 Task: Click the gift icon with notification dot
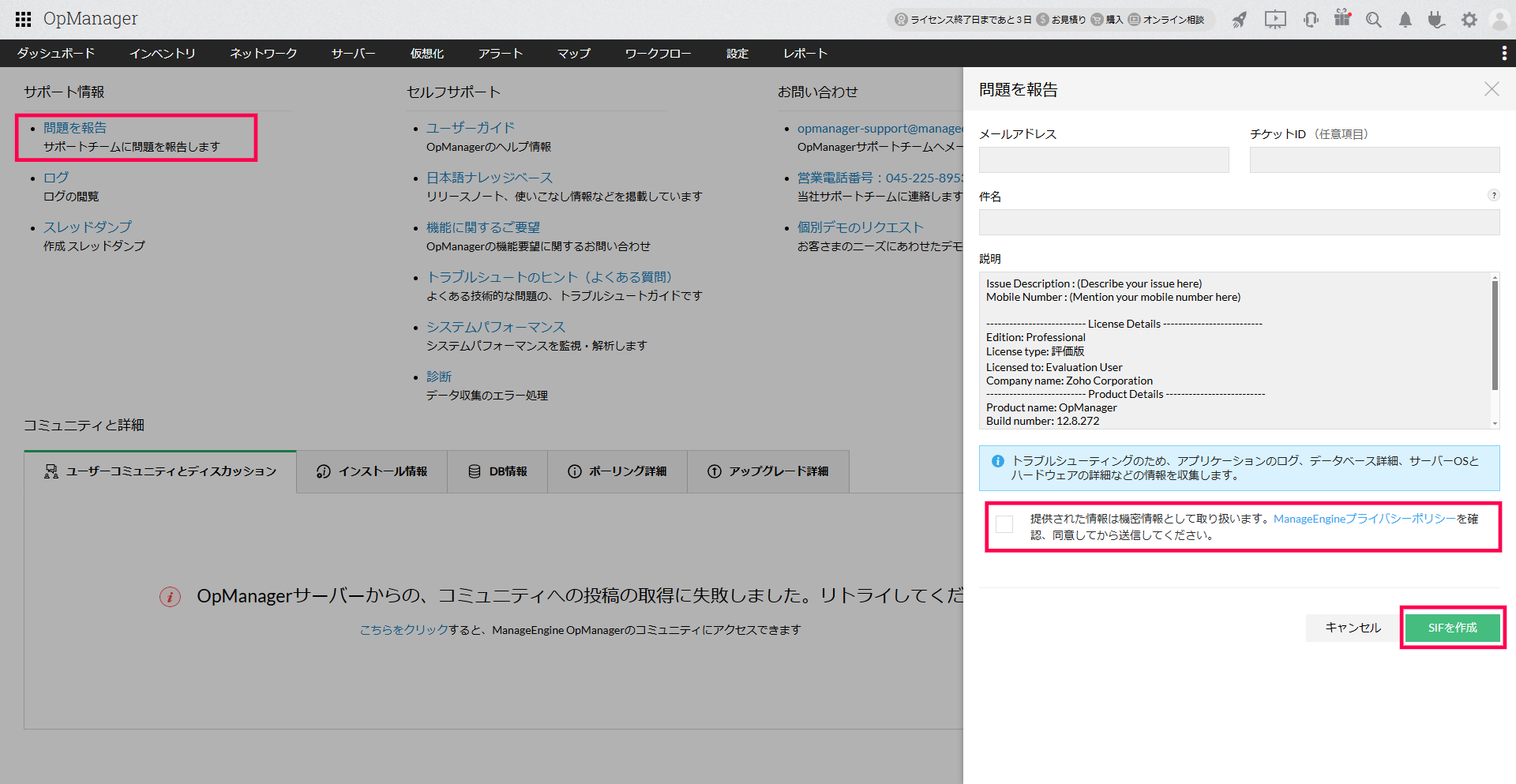click(1342, 18)
